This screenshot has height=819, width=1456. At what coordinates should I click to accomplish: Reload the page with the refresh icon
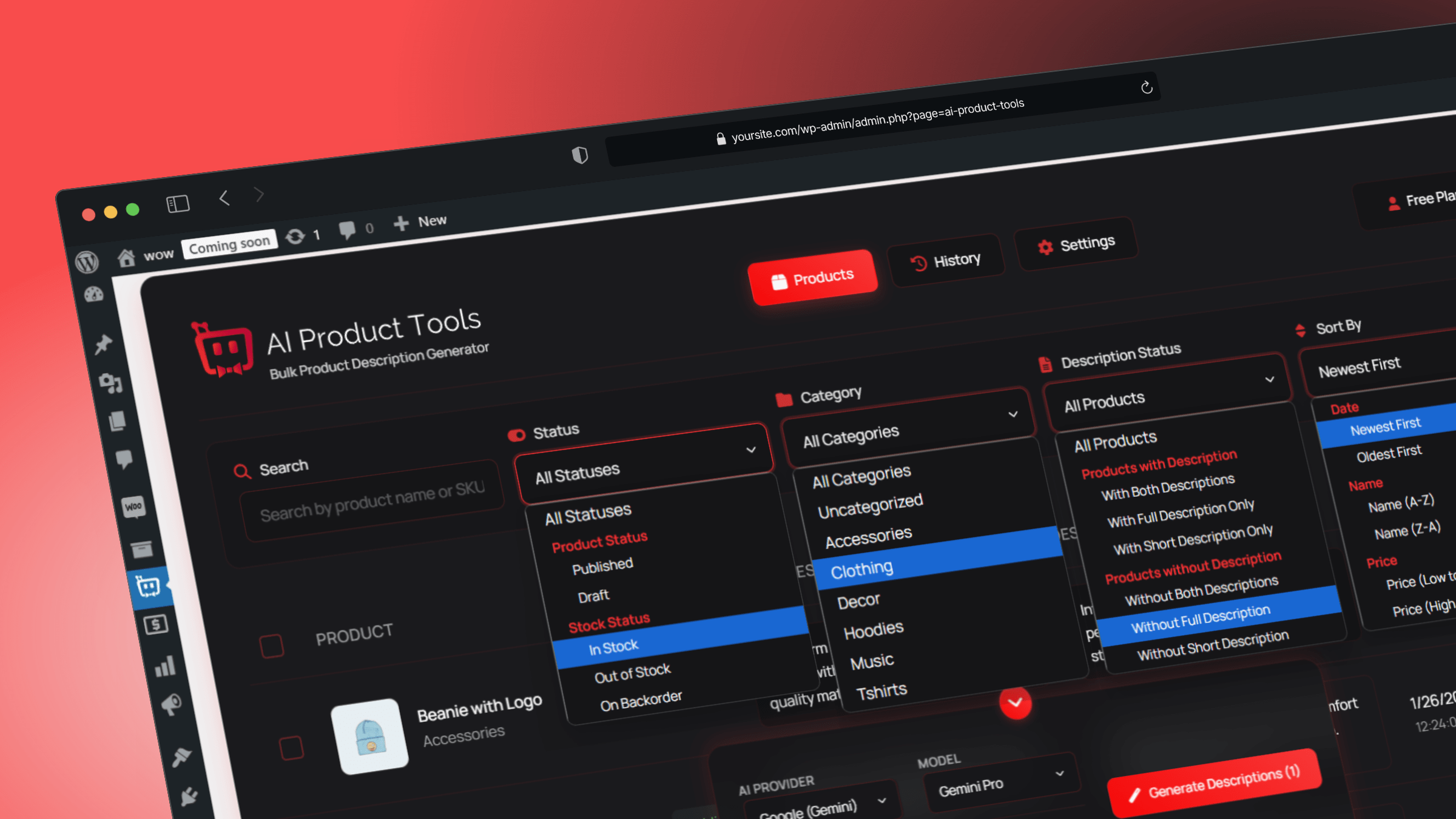tap(1146, 88)
